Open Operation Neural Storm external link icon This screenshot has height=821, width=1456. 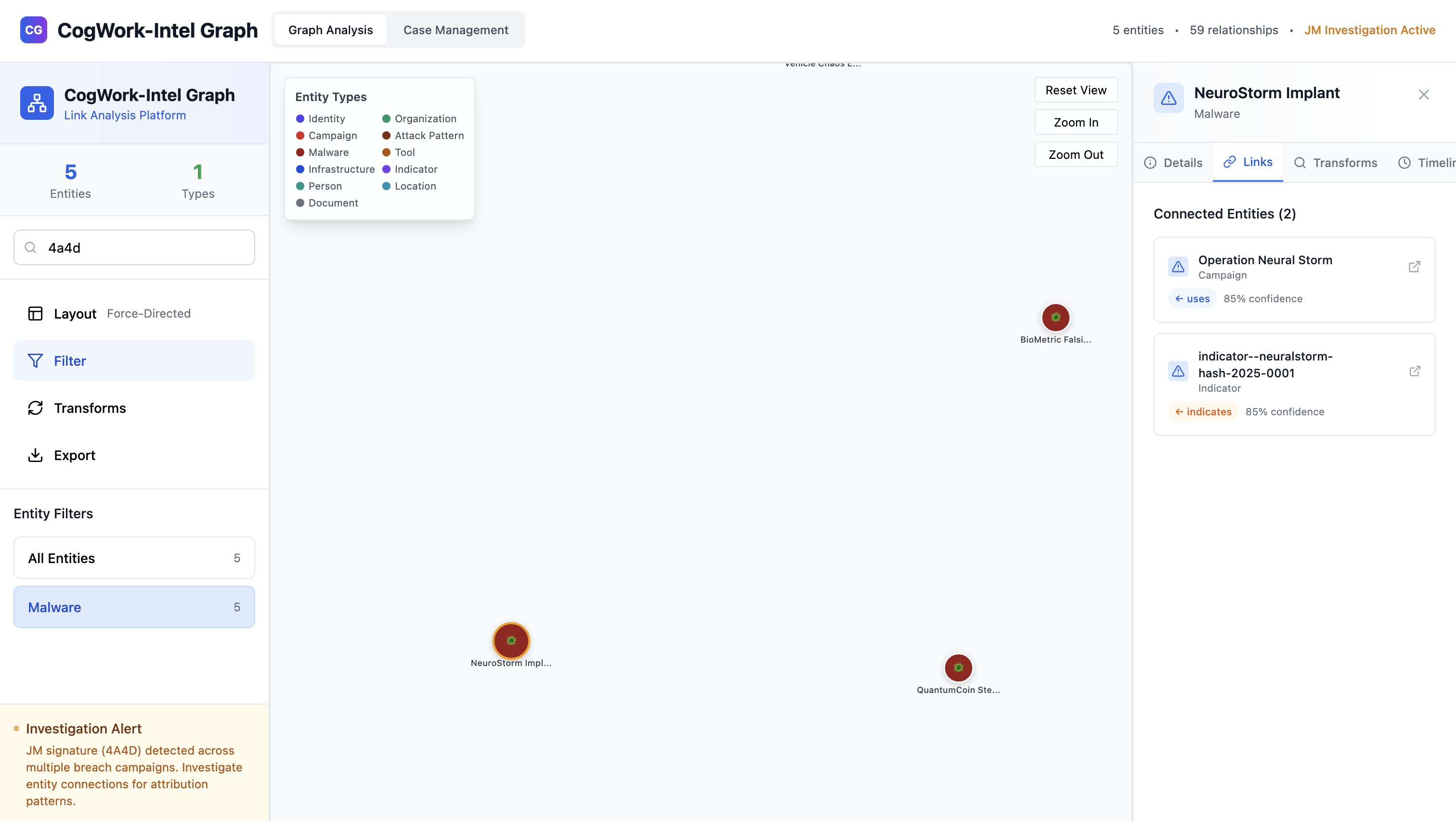point(1414,267)
